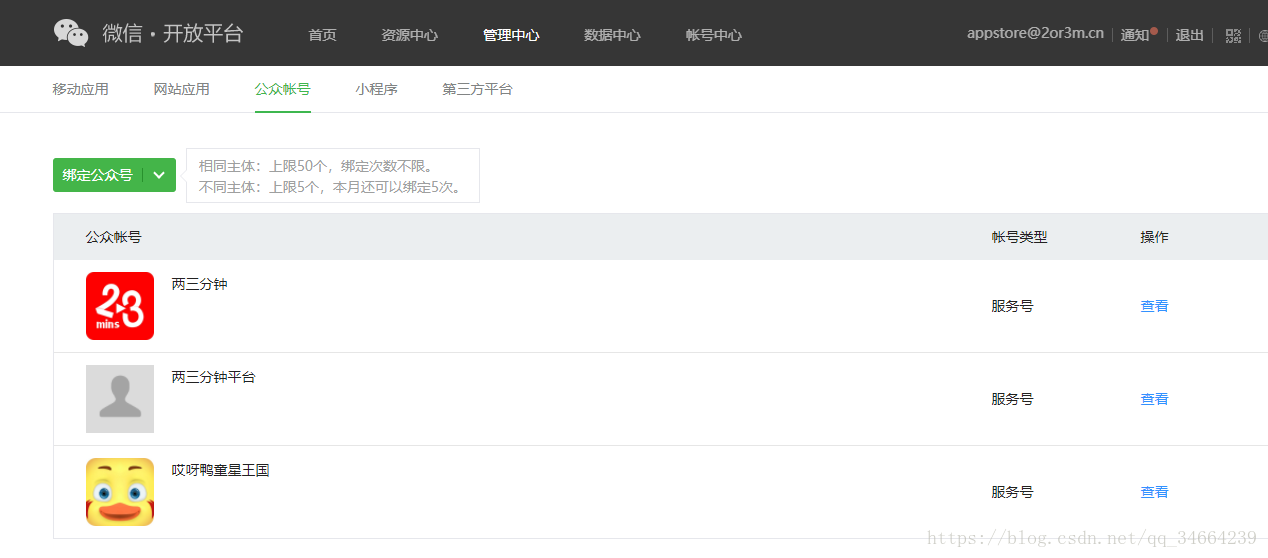Screen dimensions: 1268x558
Task: Click the 哎呀鸭童星王国 duck avatar
Action: [120, 492]
